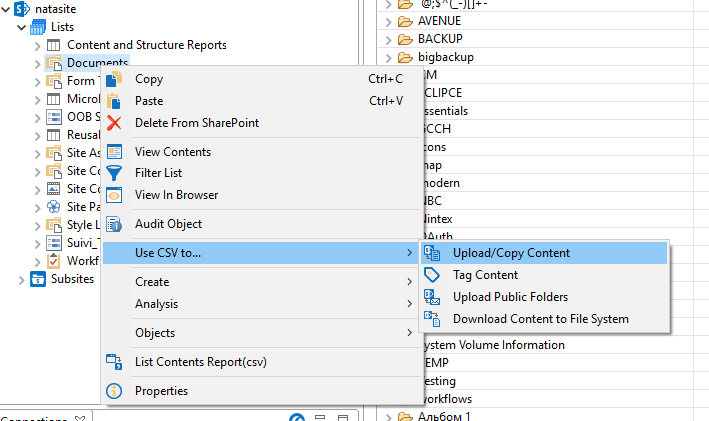Select Delete From SharePoint
Viewport: 709px width, 421px height.
coord(262,123)
